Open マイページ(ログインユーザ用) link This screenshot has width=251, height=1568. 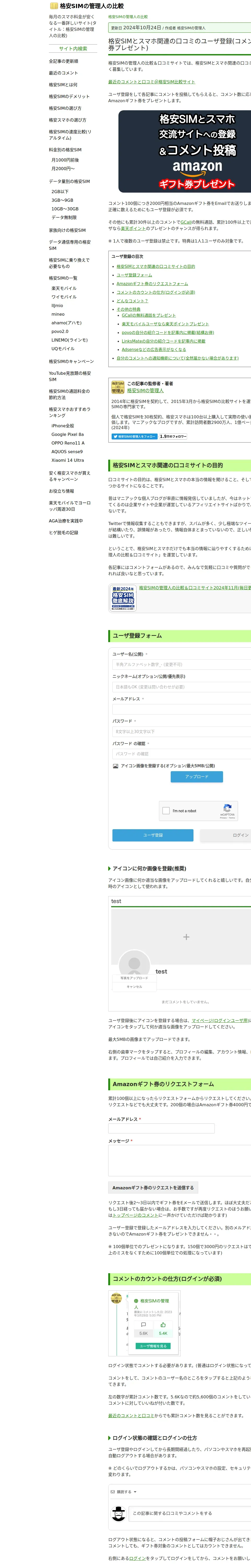click(x=220, y=1021)
